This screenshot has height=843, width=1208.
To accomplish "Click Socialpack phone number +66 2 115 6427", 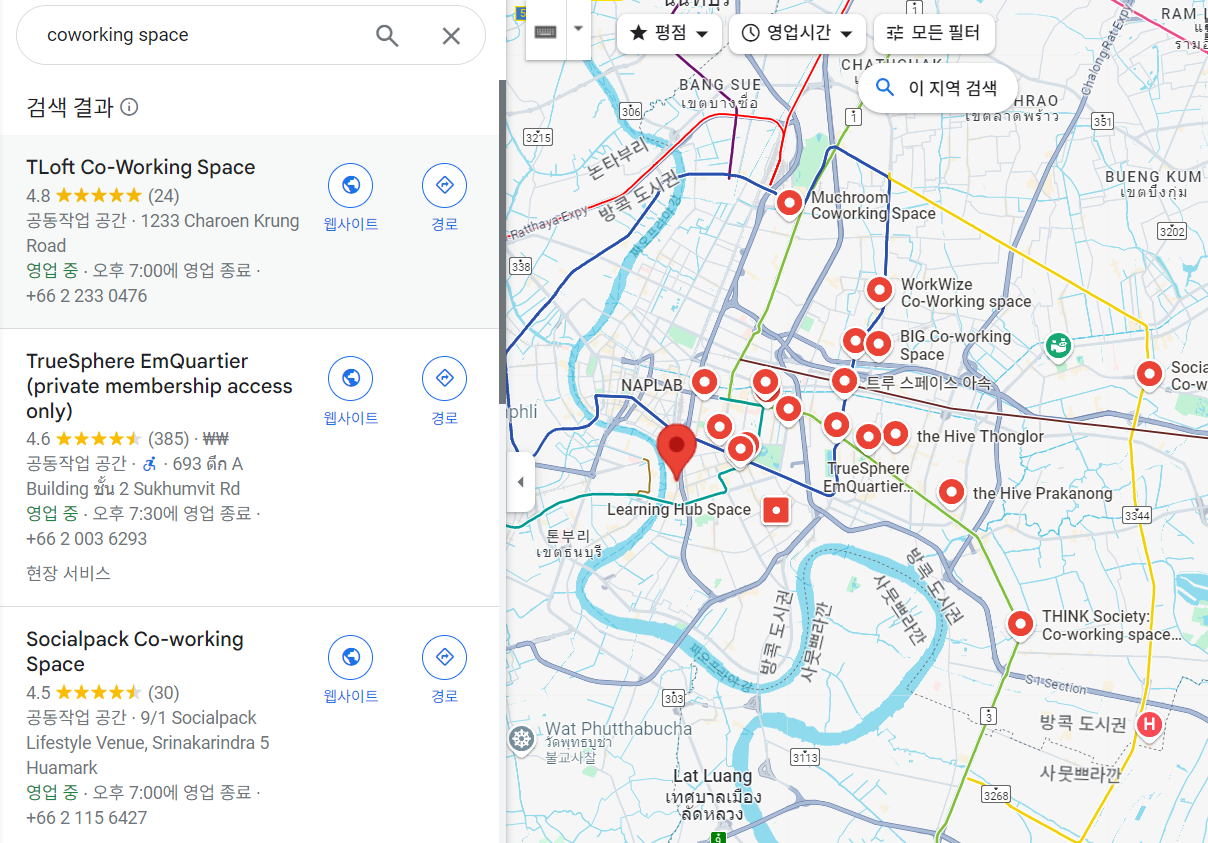I will (x=87, y=818).
